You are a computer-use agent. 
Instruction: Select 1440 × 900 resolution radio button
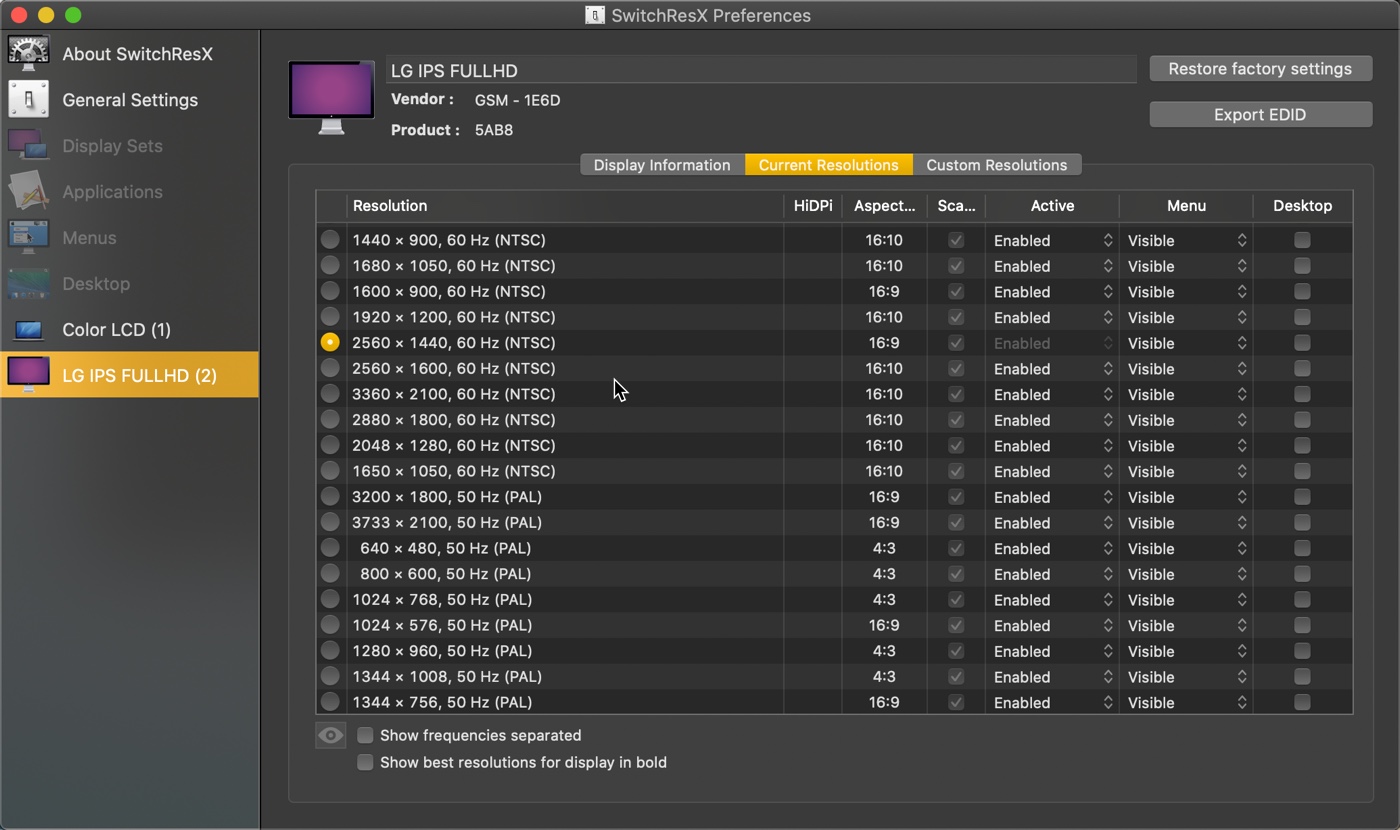point(330,240)
